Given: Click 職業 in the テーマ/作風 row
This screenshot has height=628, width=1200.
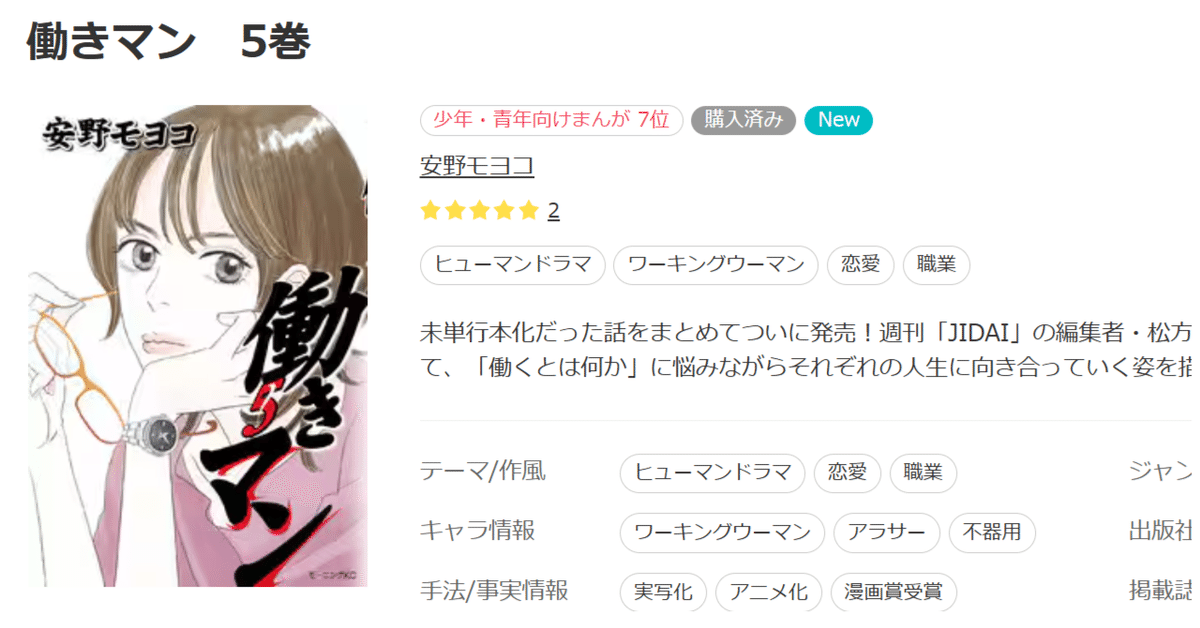Looking at the screenshot, I should pyautogui.click(x=923, y=473).
